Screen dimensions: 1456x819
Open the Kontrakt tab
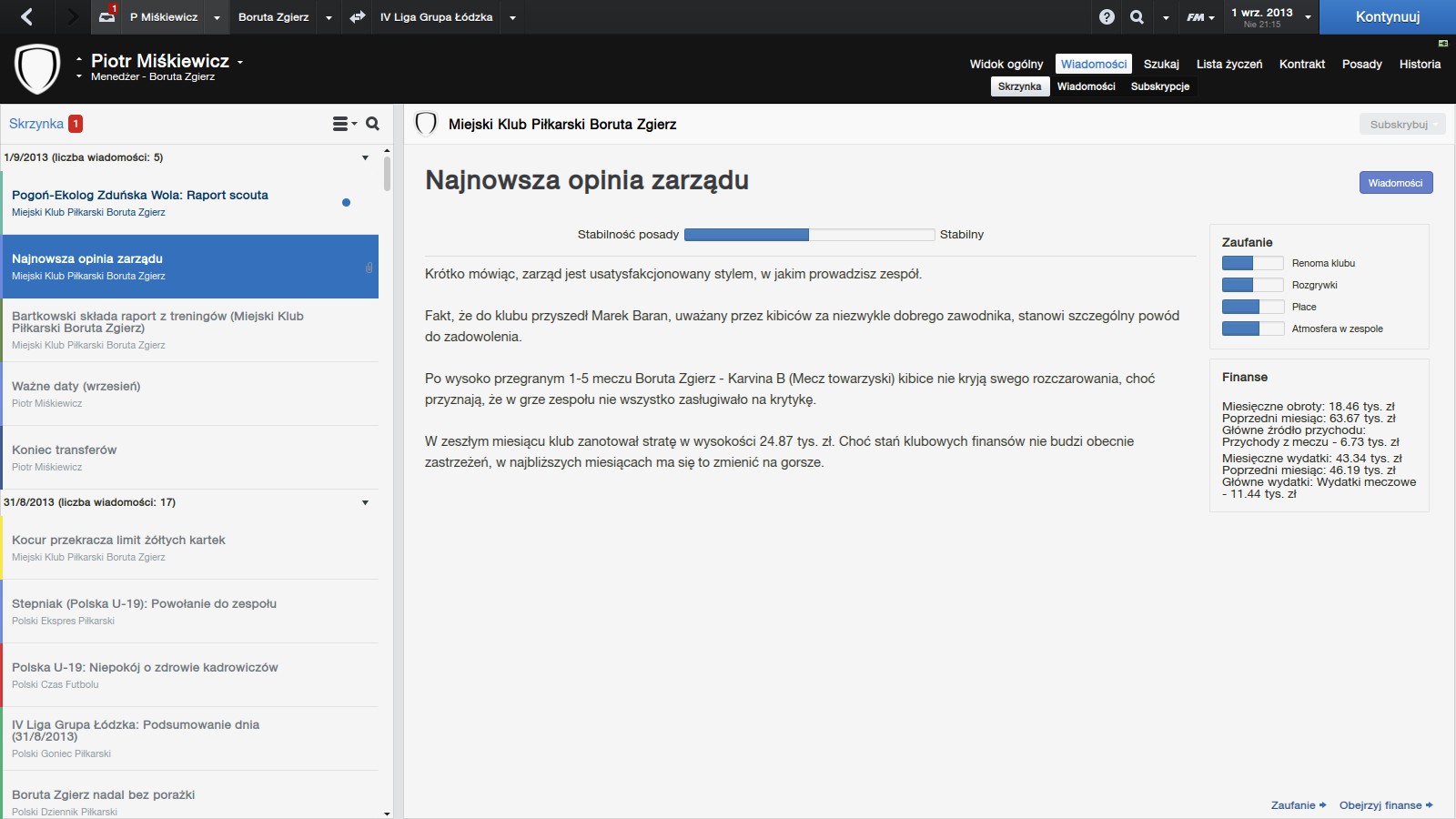pos(1301,64)
